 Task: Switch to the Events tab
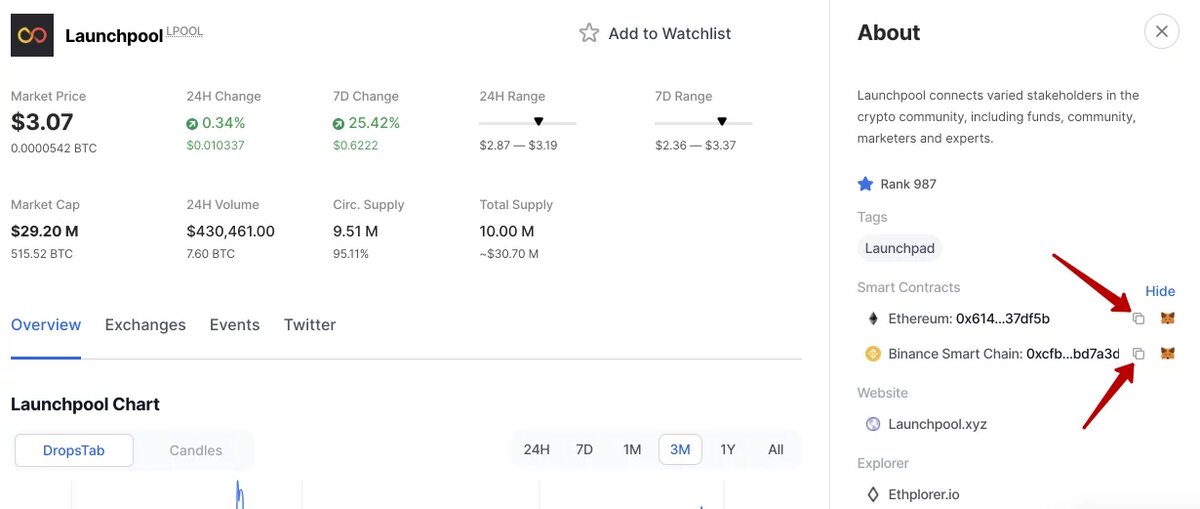click(x=235, y=325)
